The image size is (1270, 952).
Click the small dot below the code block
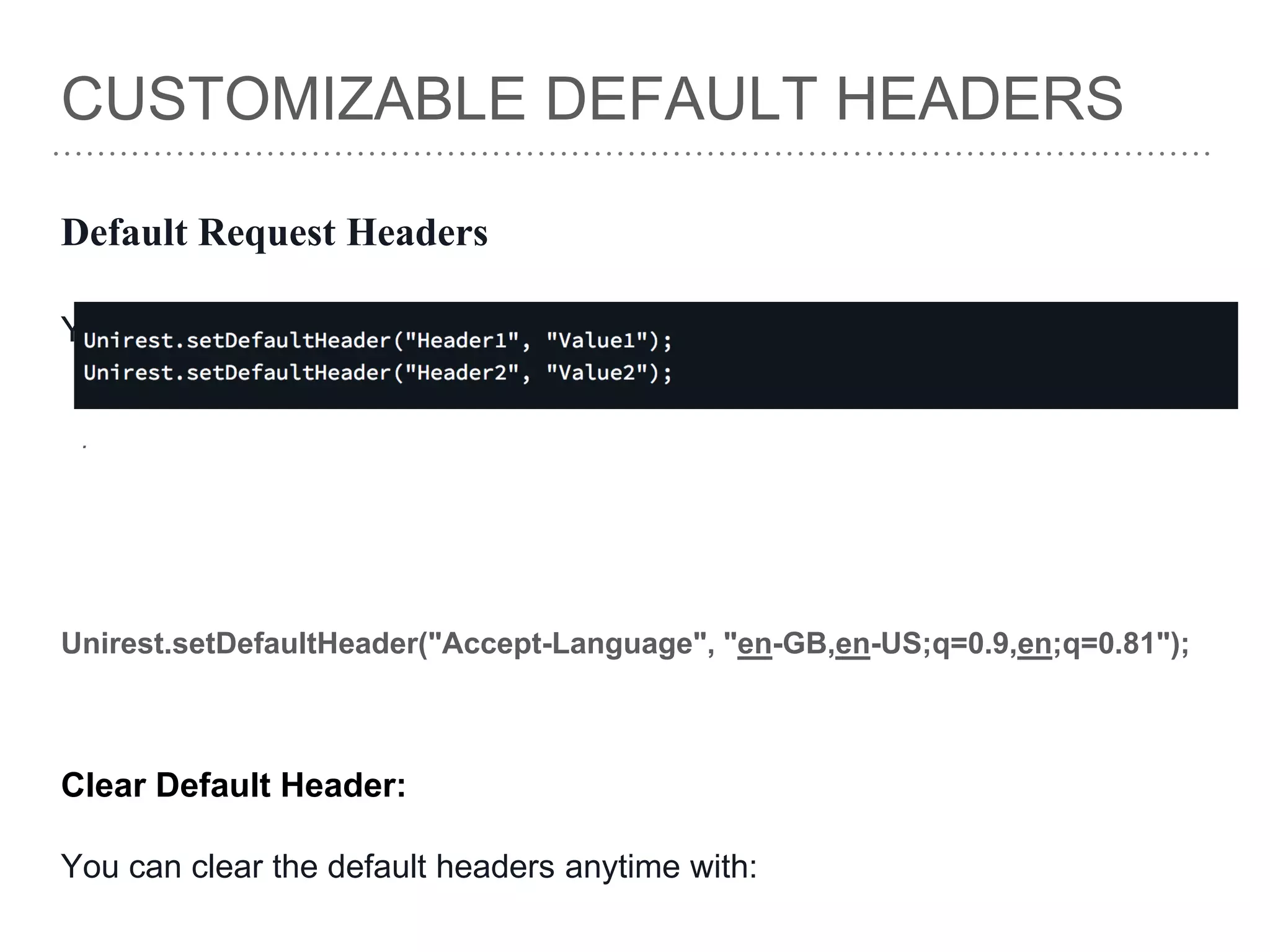84,446
